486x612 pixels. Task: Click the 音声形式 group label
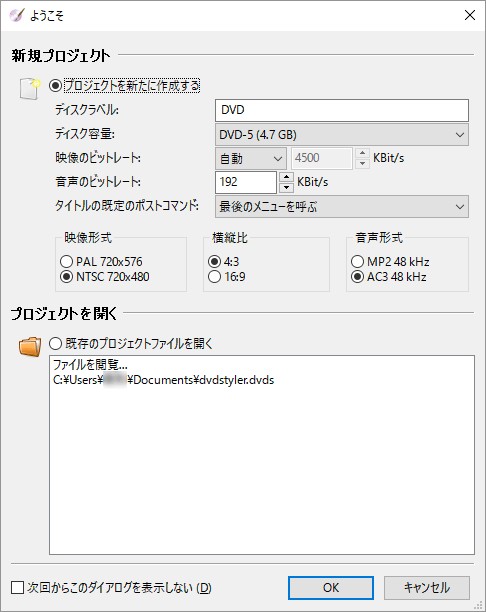pos(379,238)
